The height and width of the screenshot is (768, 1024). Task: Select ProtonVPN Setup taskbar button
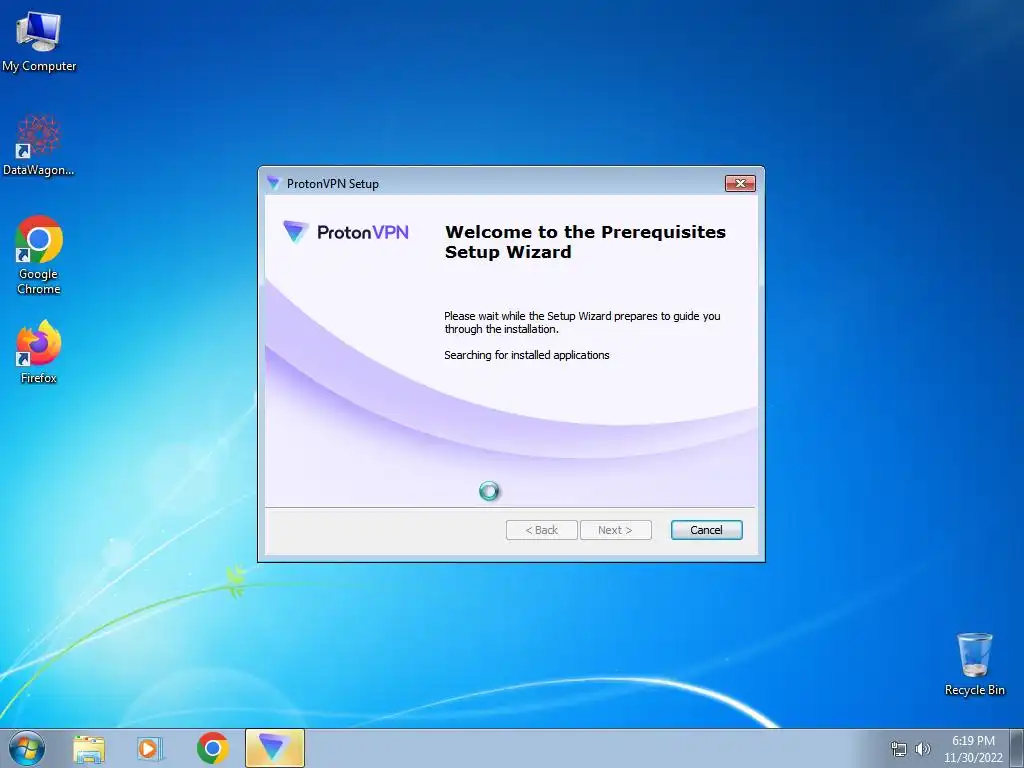pos(274,748)
